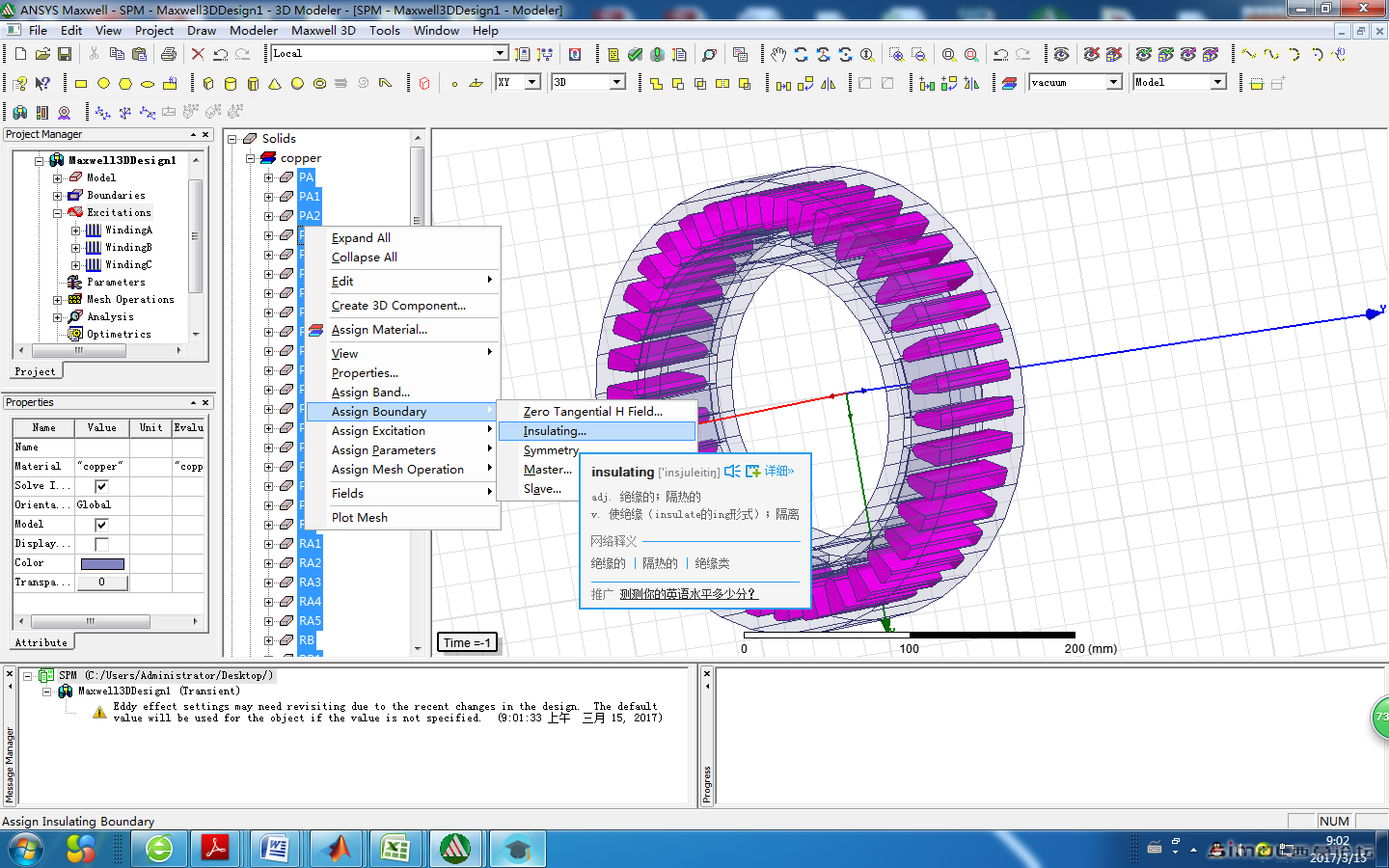Switch to the Attribute tab
This screenshot has width=1389, height=868.
click(41, 642)
